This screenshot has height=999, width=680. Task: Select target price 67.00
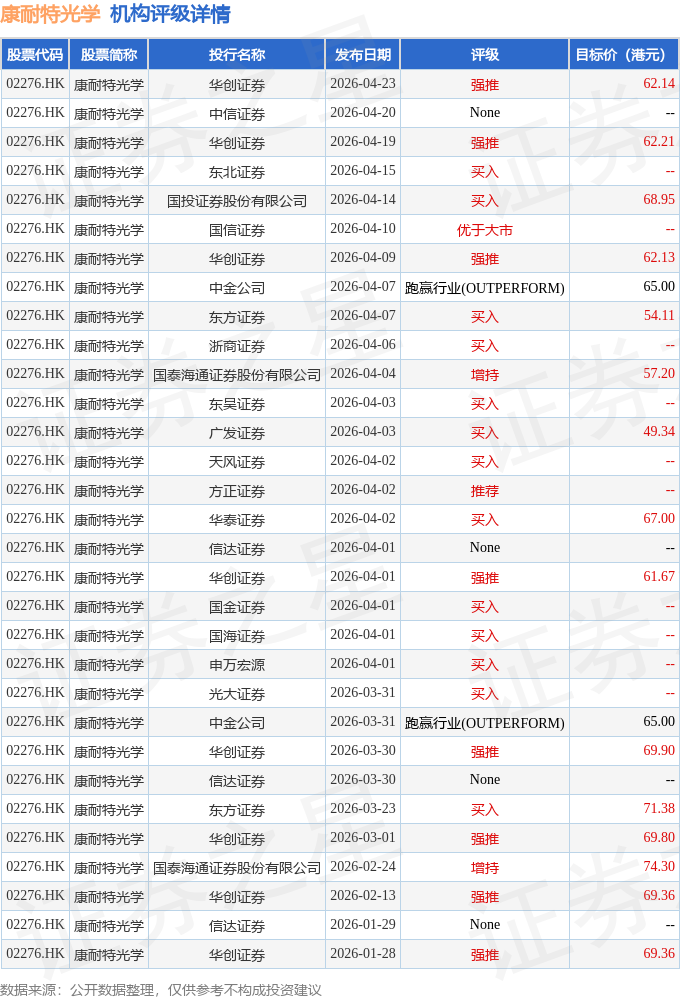[x=659, y=519]
